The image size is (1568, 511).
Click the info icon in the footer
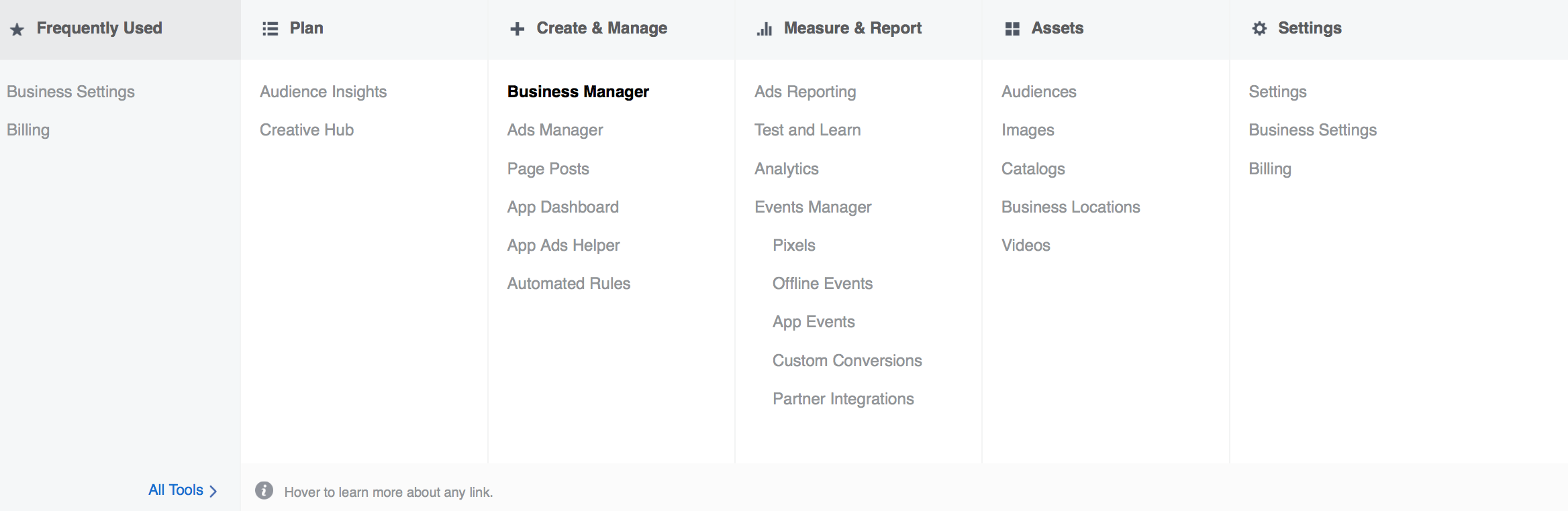(264, 491)
